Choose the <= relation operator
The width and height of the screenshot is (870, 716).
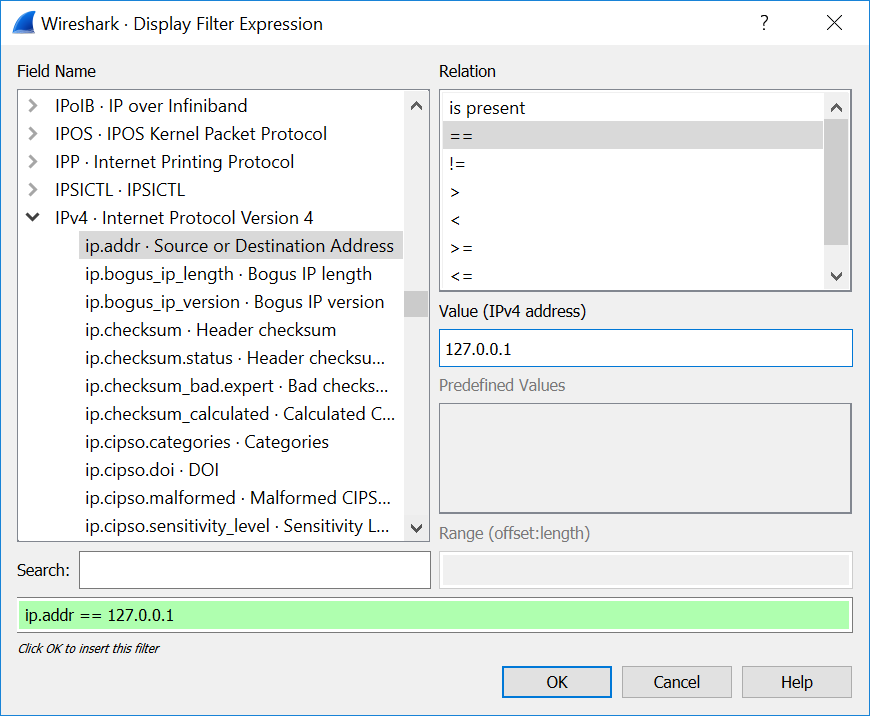tap(461, 276)
